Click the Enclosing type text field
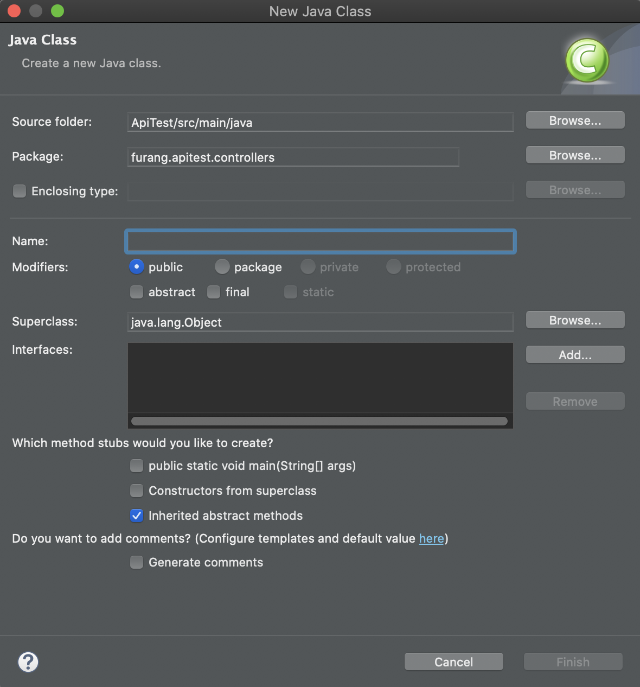 pyautogui.click(x=320, y=191)
